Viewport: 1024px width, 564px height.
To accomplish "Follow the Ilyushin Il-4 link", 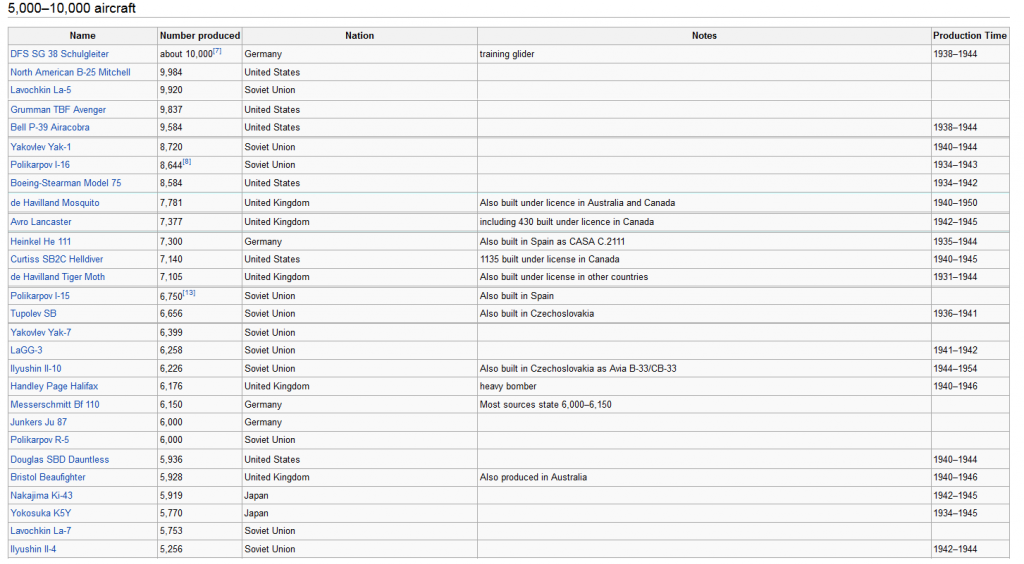I will (33, 549).
